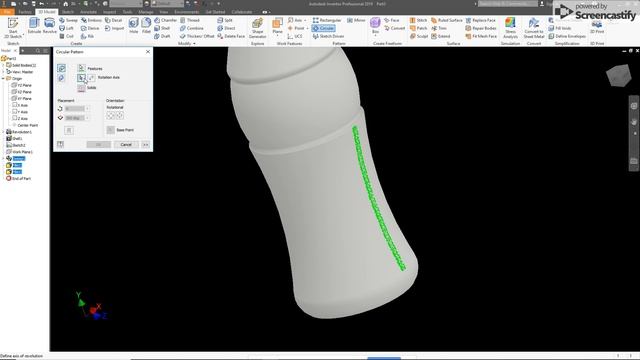
Task: Click the Start 2D Sketch tool
Action: 13,27
